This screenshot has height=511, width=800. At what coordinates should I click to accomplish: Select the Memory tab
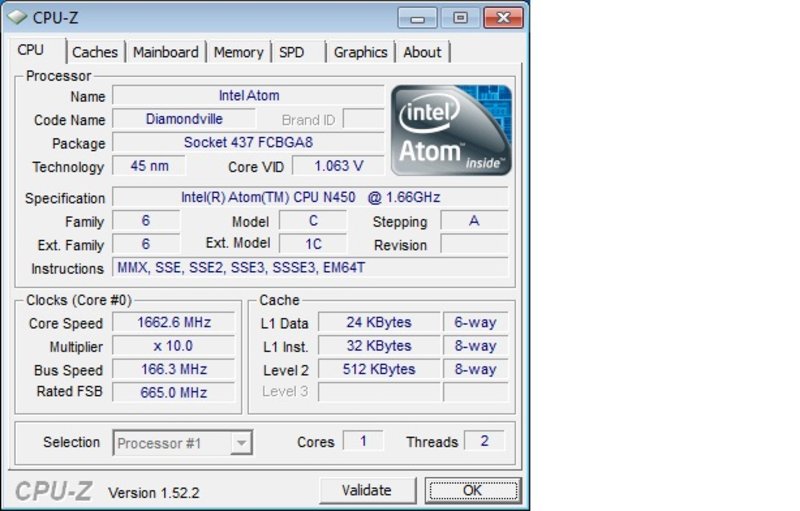[238, 52]
